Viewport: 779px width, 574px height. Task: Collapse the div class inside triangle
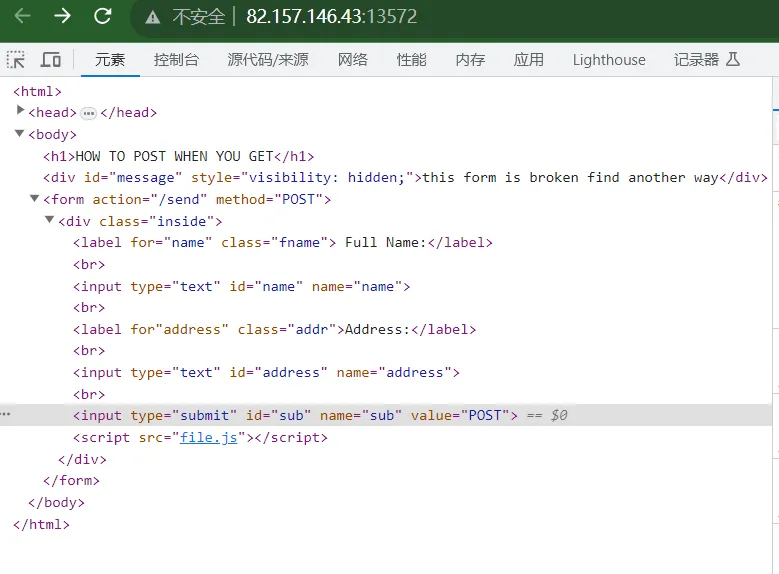49,219
